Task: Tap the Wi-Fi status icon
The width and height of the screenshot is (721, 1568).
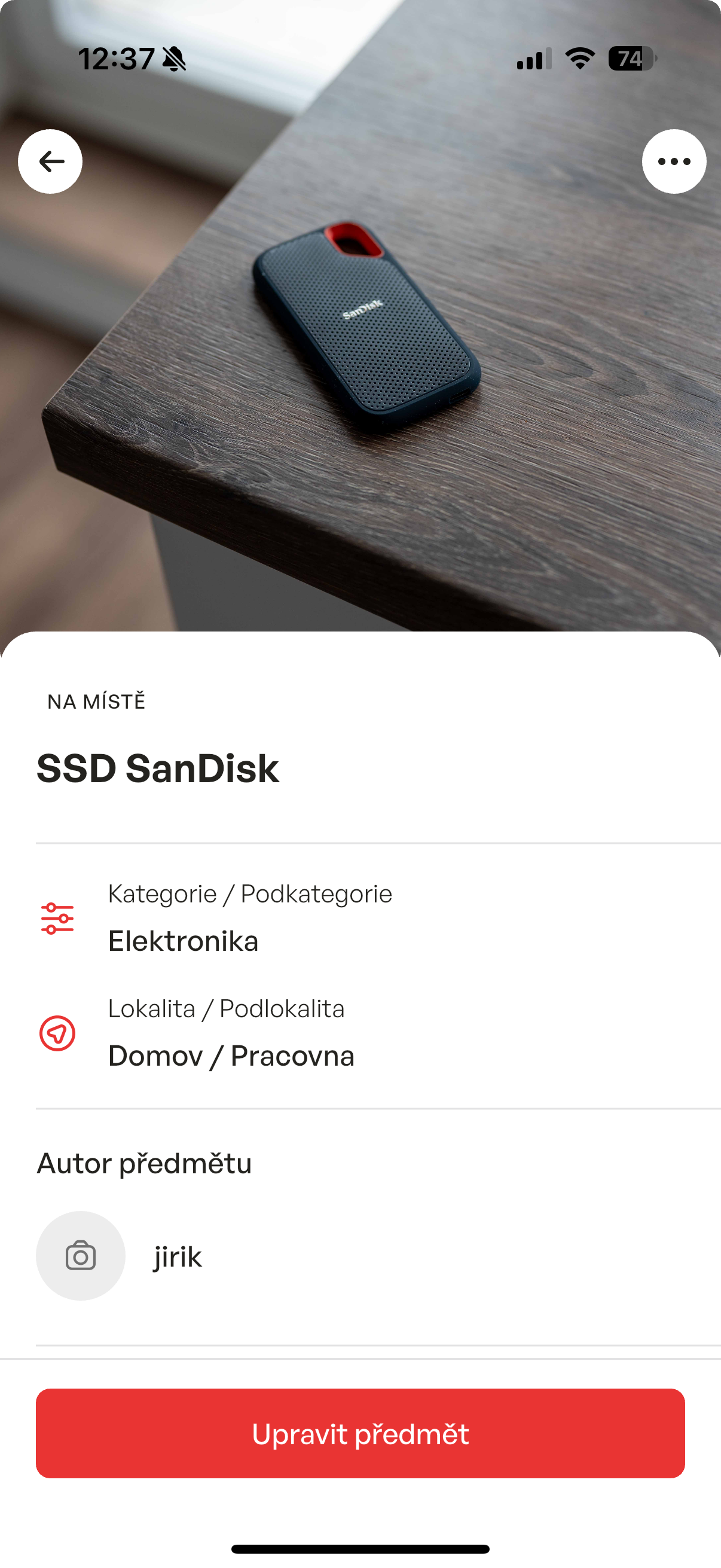Action: click(x=580, y=59)
